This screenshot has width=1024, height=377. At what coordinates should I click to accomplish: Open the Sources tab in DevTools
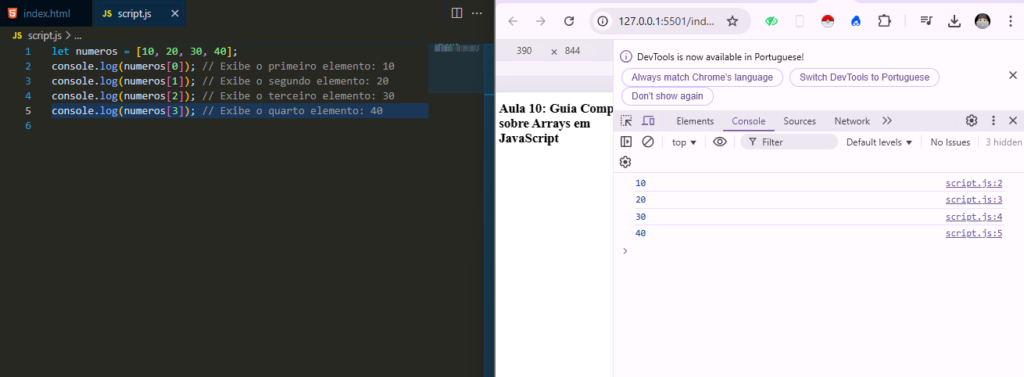point(799,121)
